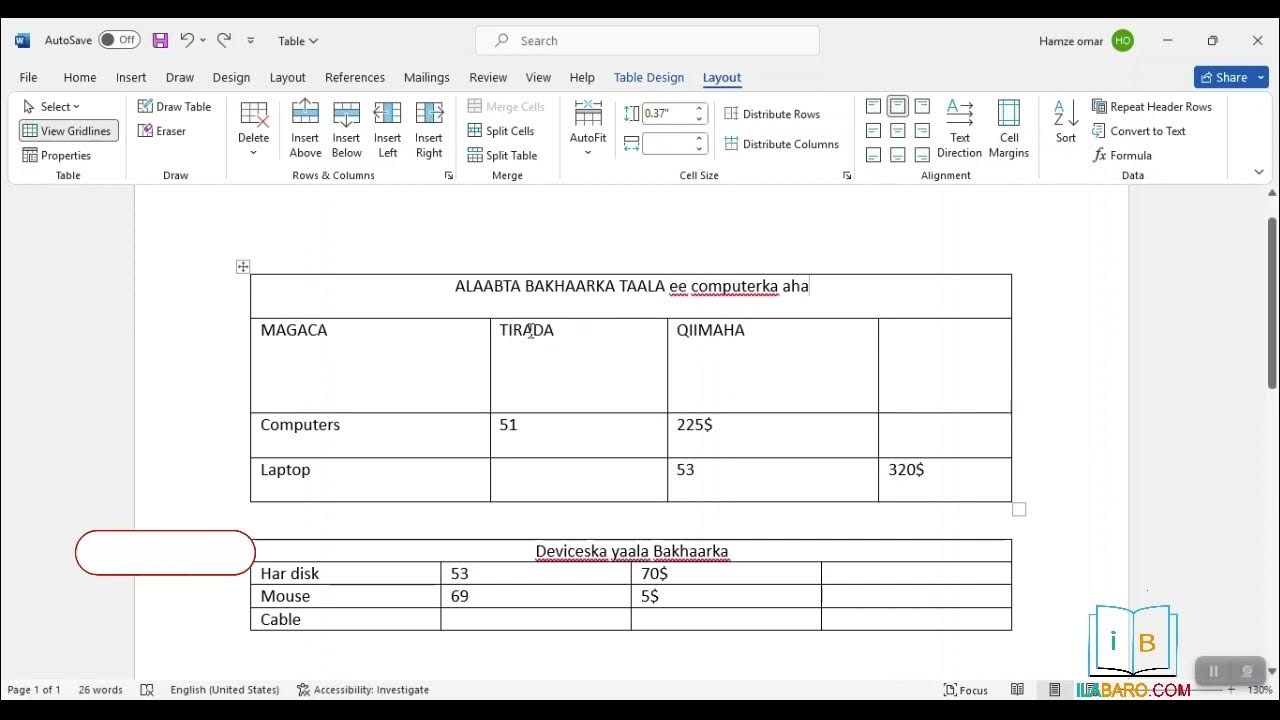Set Align Center Left alignment
The image size is (1280, 720).
[x=873, y=131]
